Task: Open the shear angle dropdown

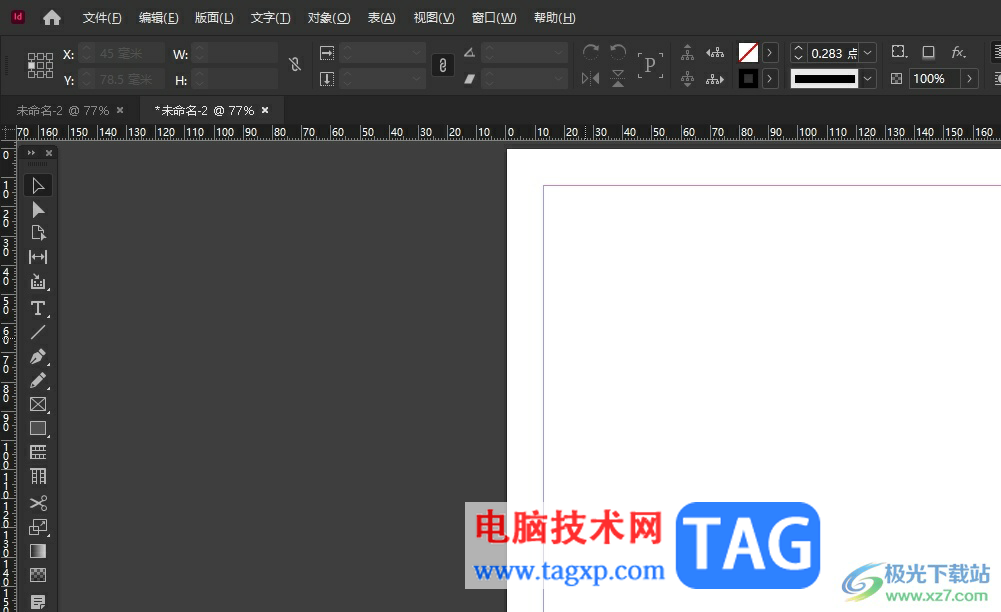Action: [559, 78]
